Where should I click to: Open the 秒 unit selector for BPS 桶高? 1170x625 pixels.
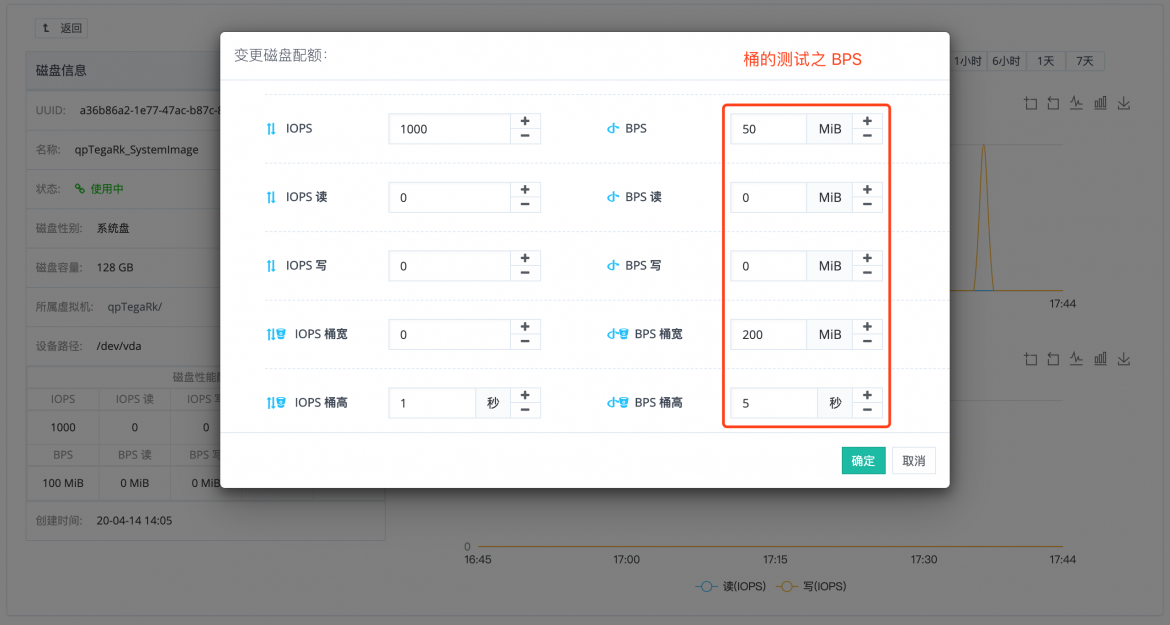point(835,404)
